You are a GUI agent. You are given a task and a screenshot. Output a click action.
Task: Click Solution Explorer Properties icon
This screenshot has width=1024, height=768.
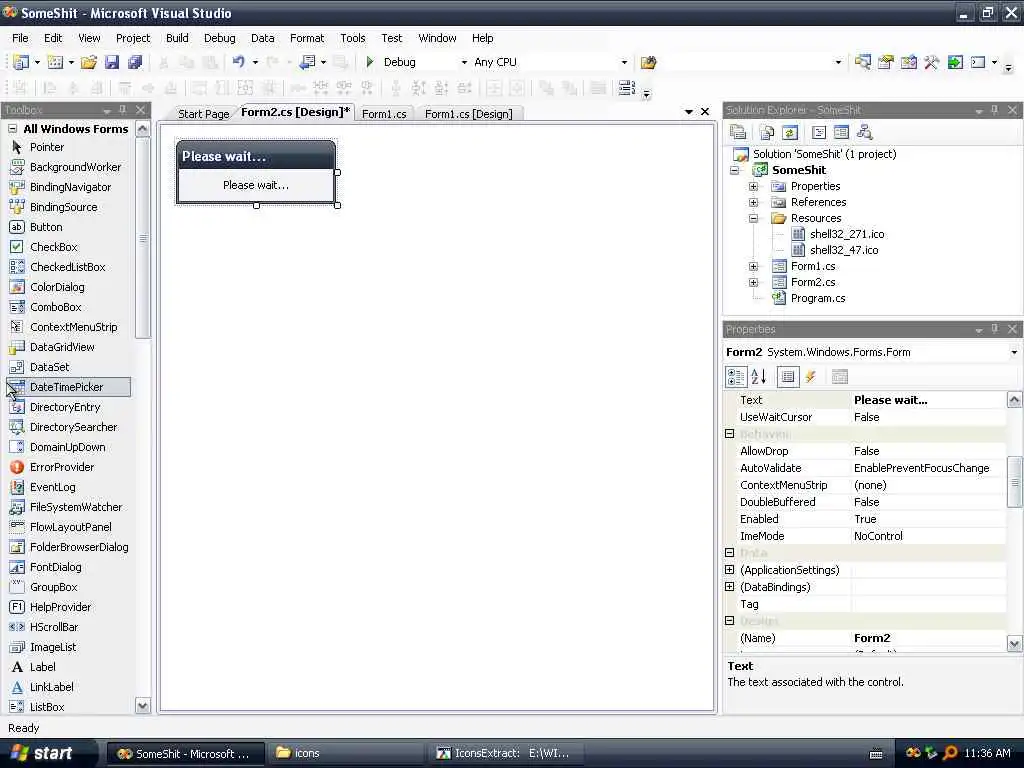(x=738, y=133)
